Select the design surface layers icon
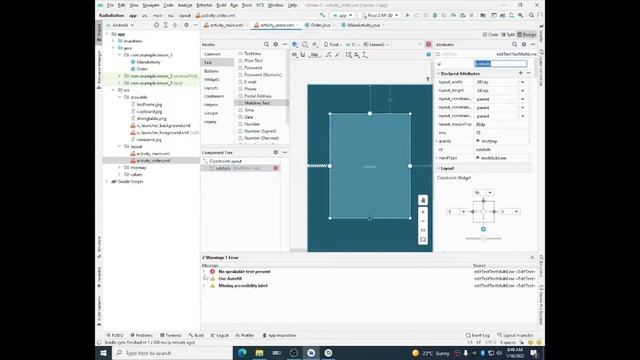The width and height of the screenshot is (640, 360). [x=295, y=44]
